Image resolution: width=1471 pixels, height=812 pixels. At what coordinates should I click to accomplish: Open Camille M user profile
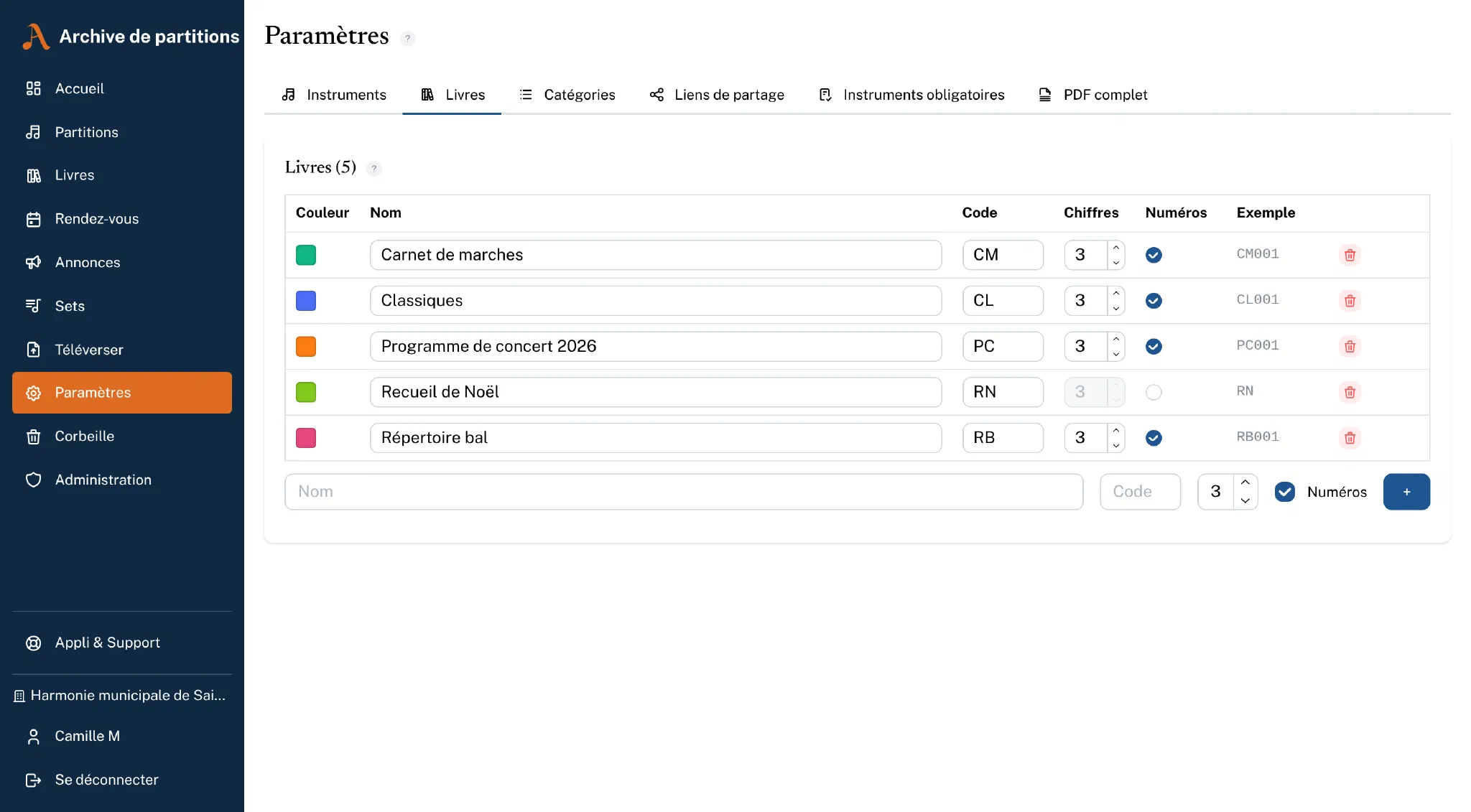pos(122,736)
